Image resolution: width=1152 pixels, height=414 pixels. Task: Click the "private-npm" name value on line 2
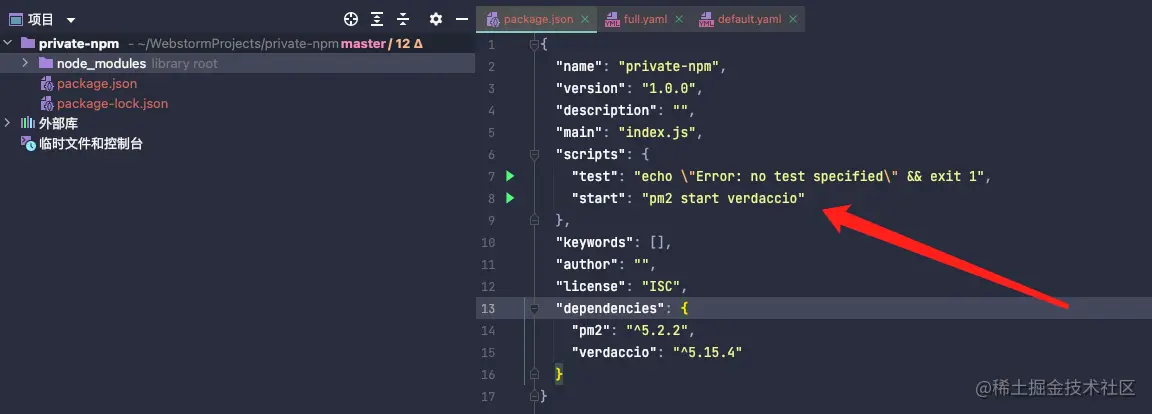(x=669, y=66)
